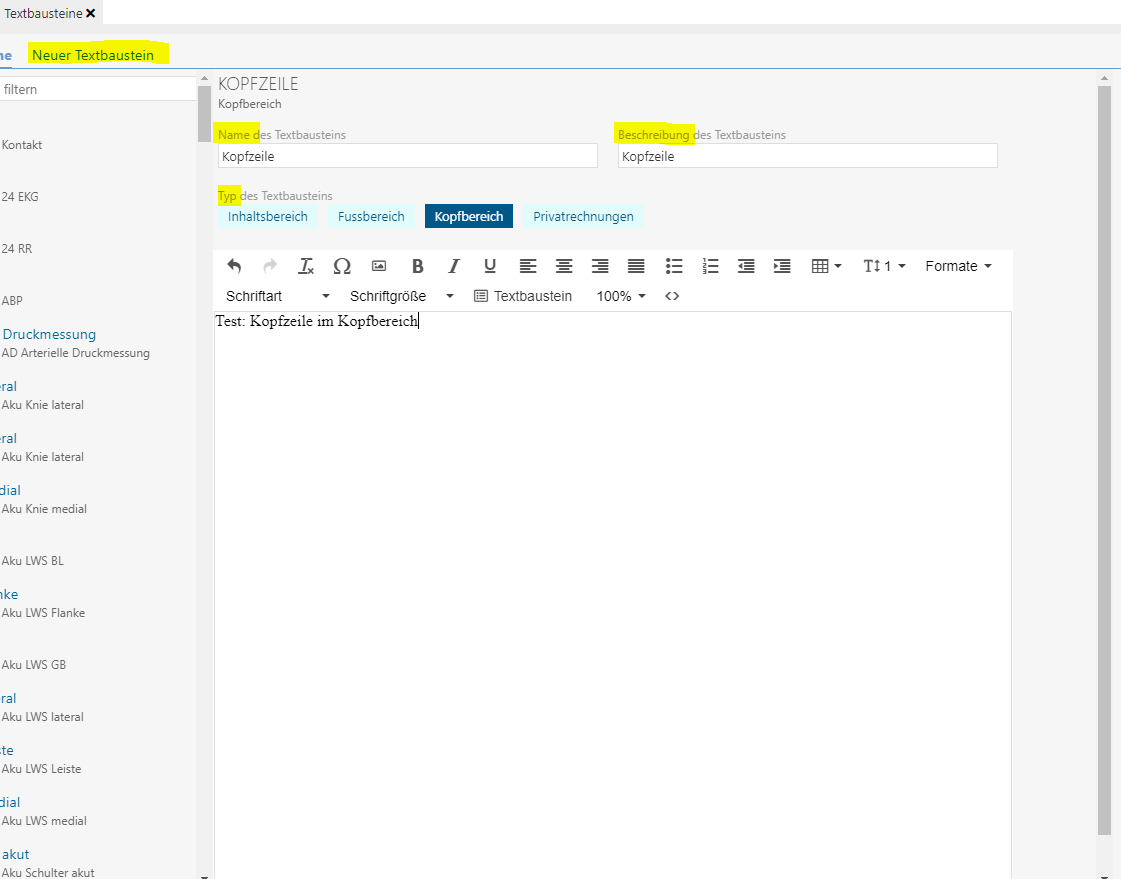Click the clear formatting icon
This screenshot has height=879, width=1121.
pyautogui.click(x=306, y=266)
